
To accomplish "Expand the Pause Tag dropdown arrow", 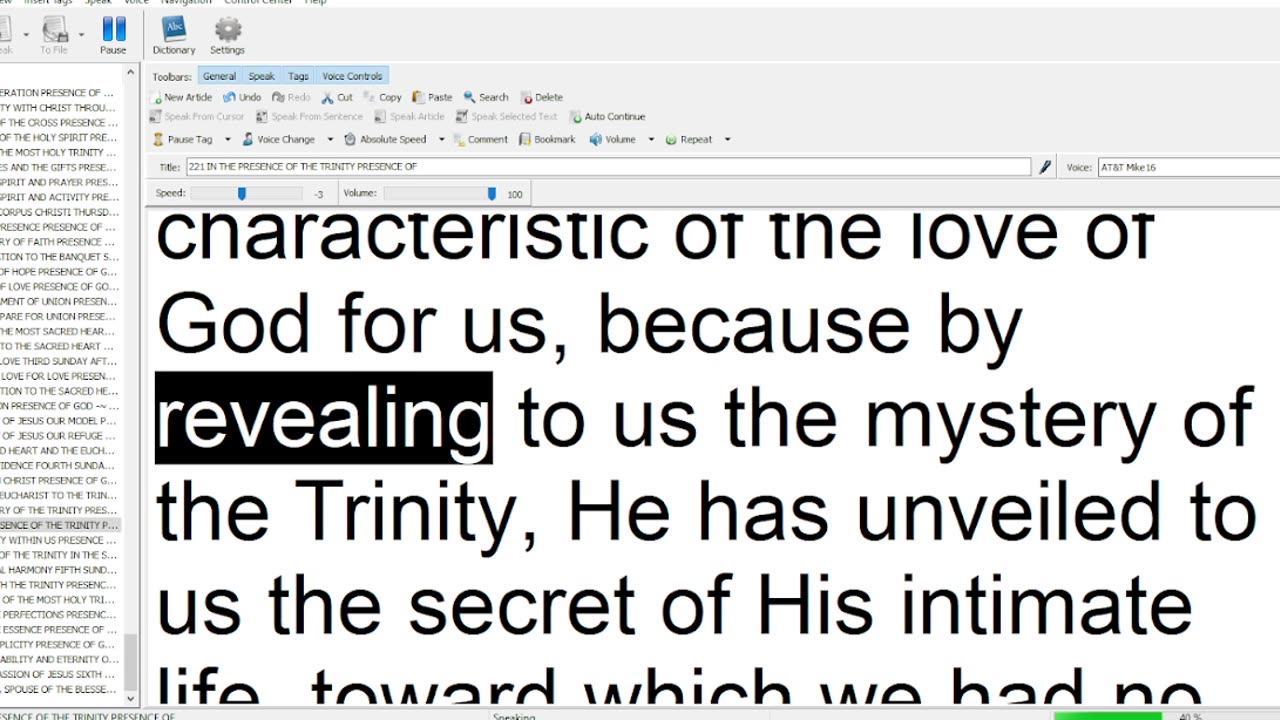I will tap(227, 140).
